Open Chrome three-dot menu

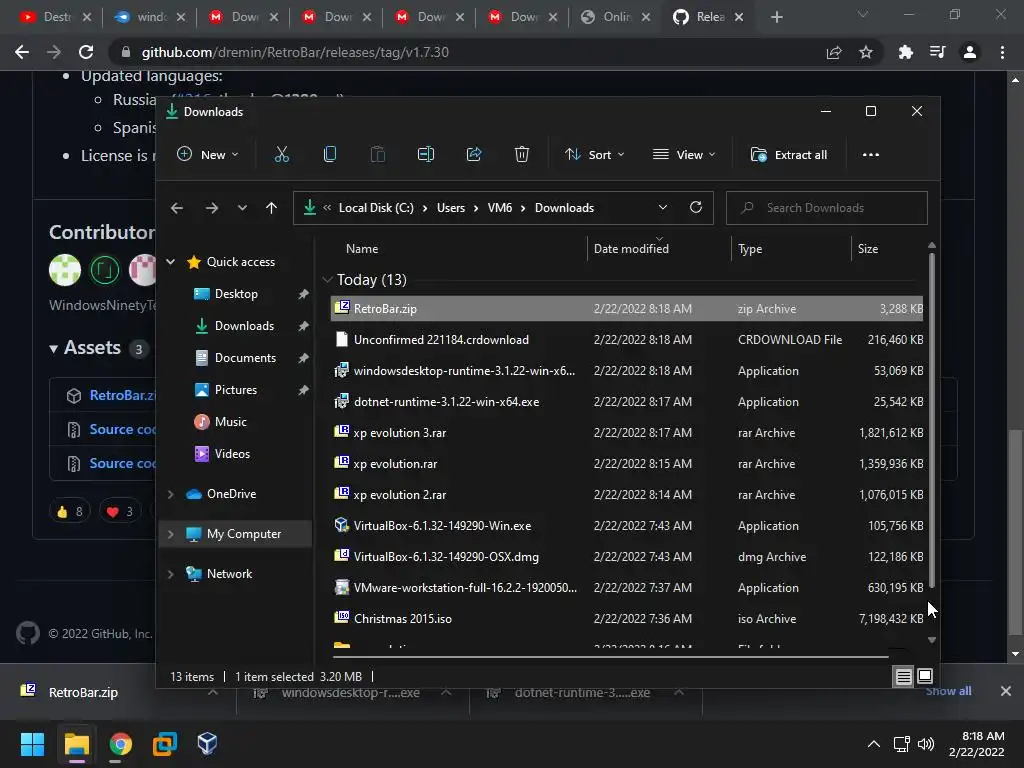click(1002, 52)
